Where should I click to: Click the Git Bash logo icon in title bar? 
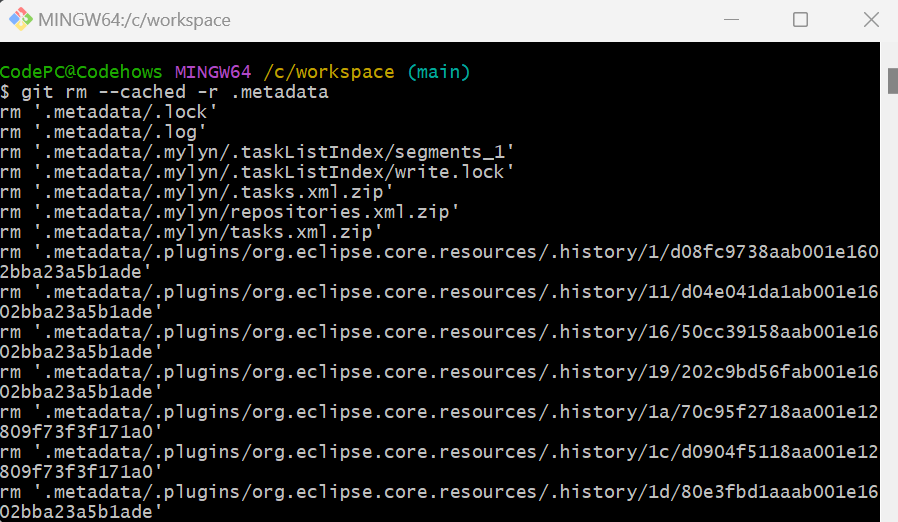point(21,19)
